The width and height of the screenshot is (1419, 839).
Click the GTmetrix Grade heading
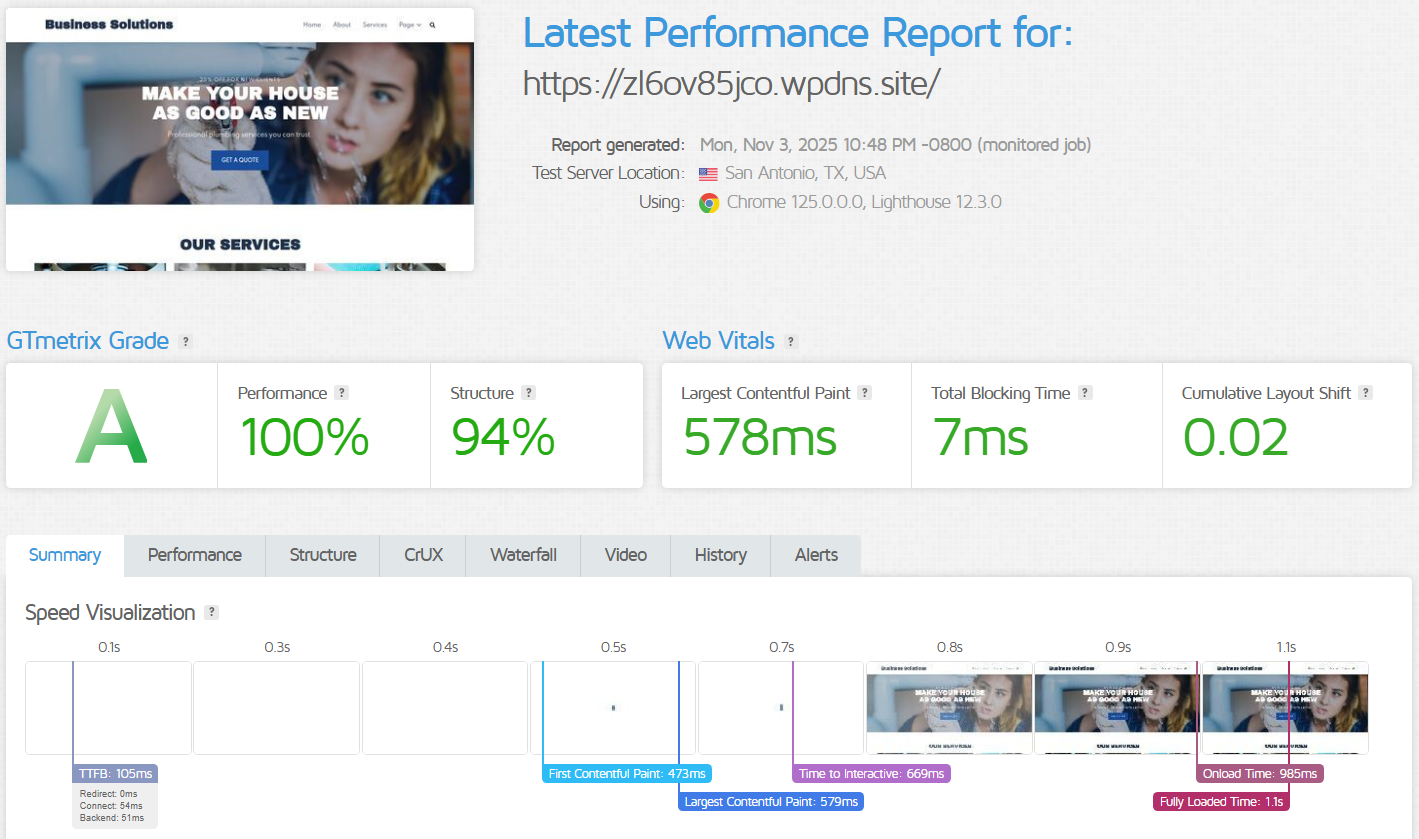point(88,341)
